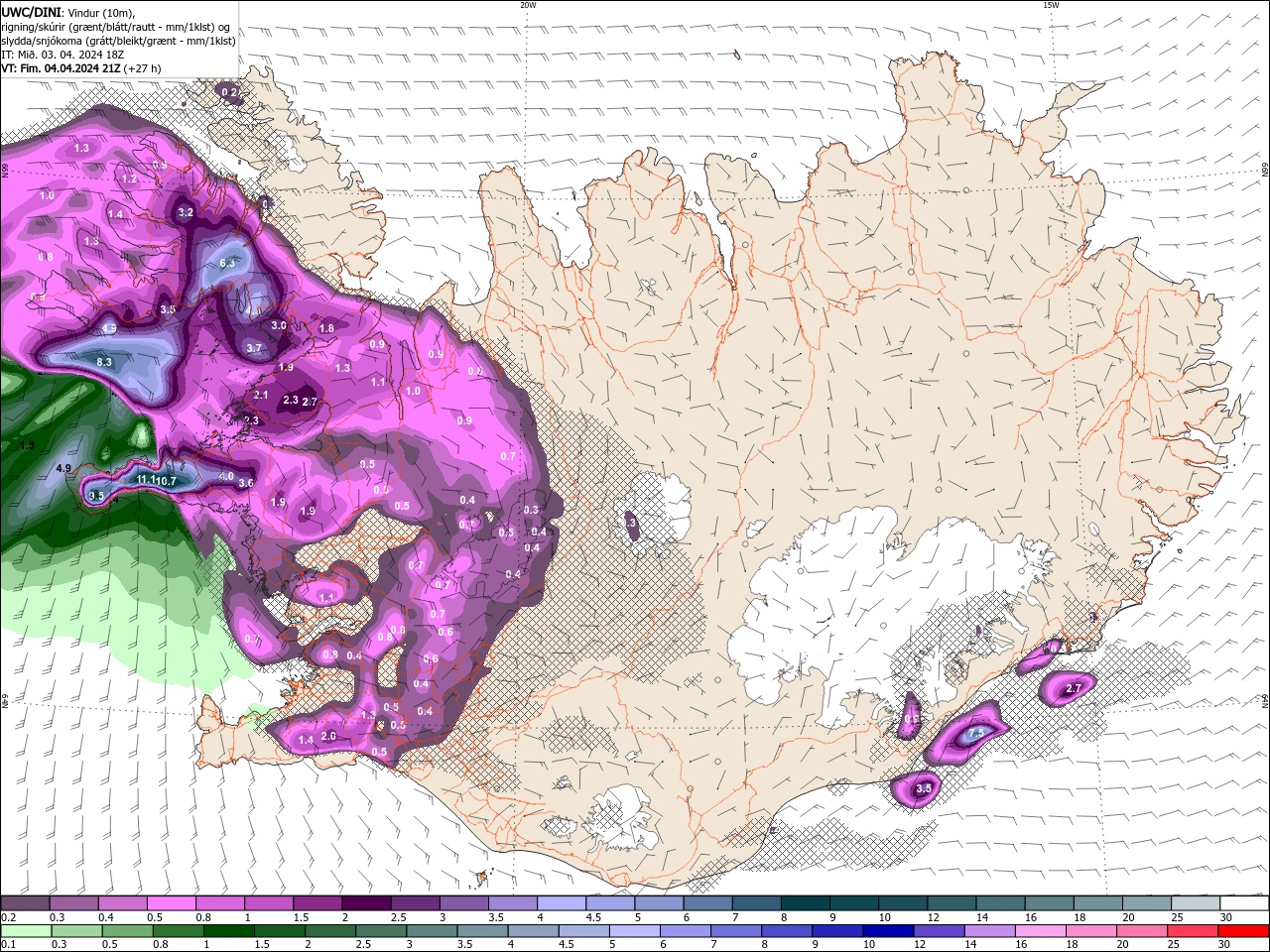Click the lightest green 0.1–0.3 rain legend swatch
This screenshot has width=1270, height=952.
[25, 931]
